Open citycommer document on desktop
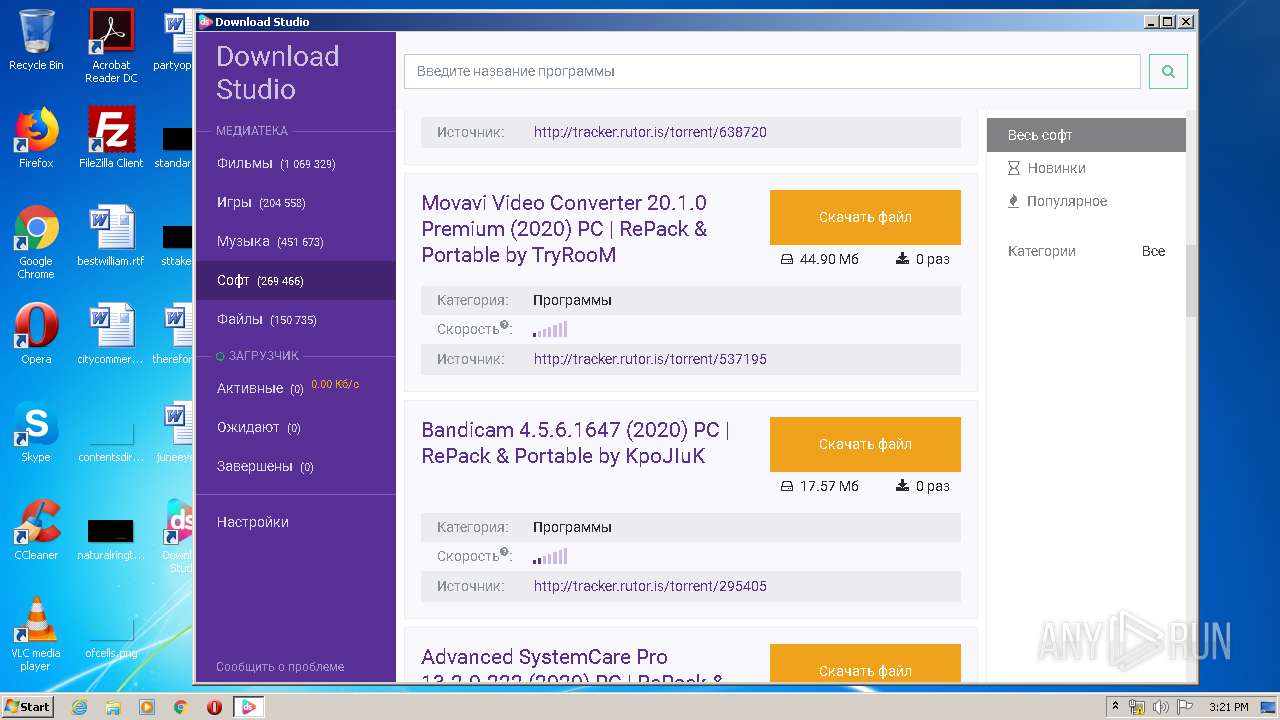Image resolution: width=1280 pixels, height=720 pixels. coord(111,334)
